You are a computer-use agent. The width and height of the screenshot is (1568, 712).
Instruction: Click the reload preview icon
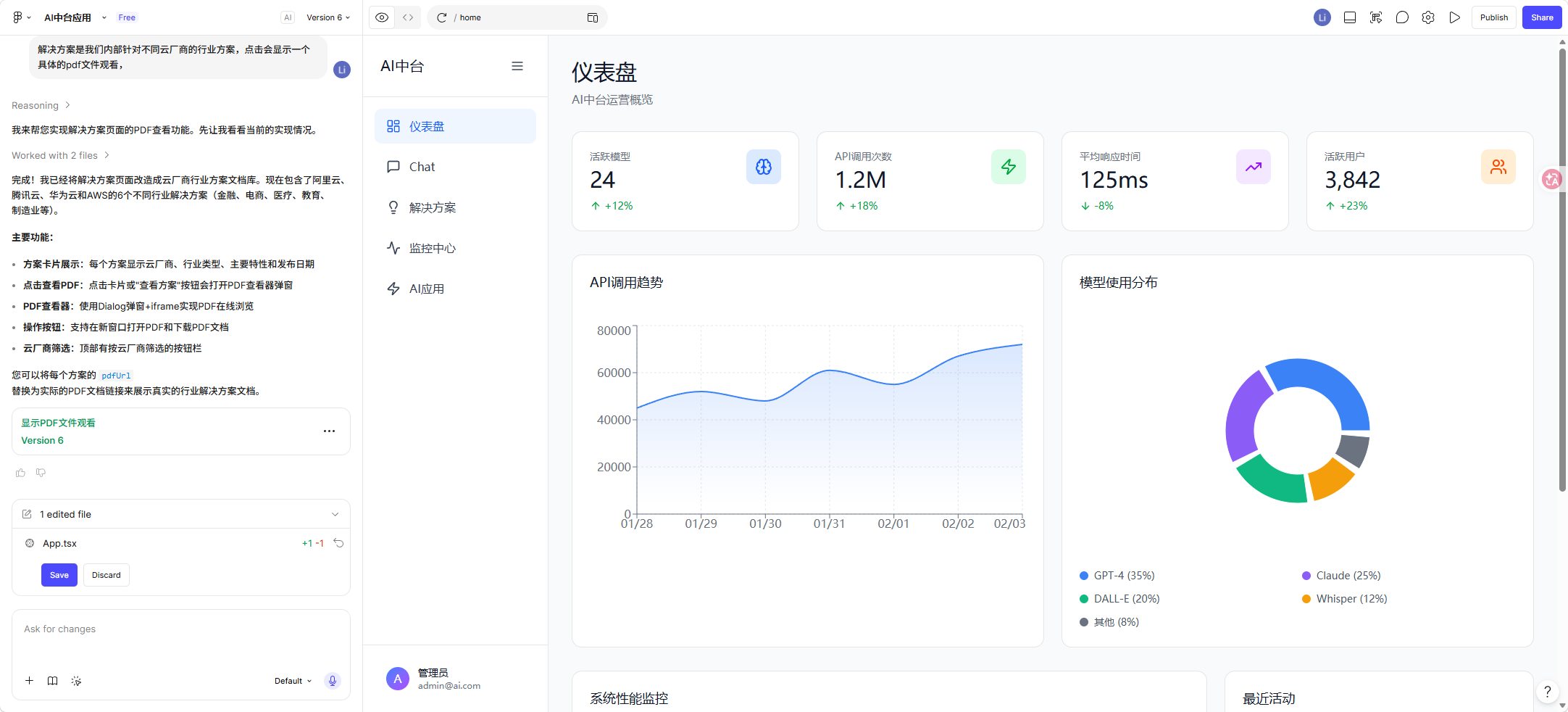pyautogui.click(x=441, y=17)
